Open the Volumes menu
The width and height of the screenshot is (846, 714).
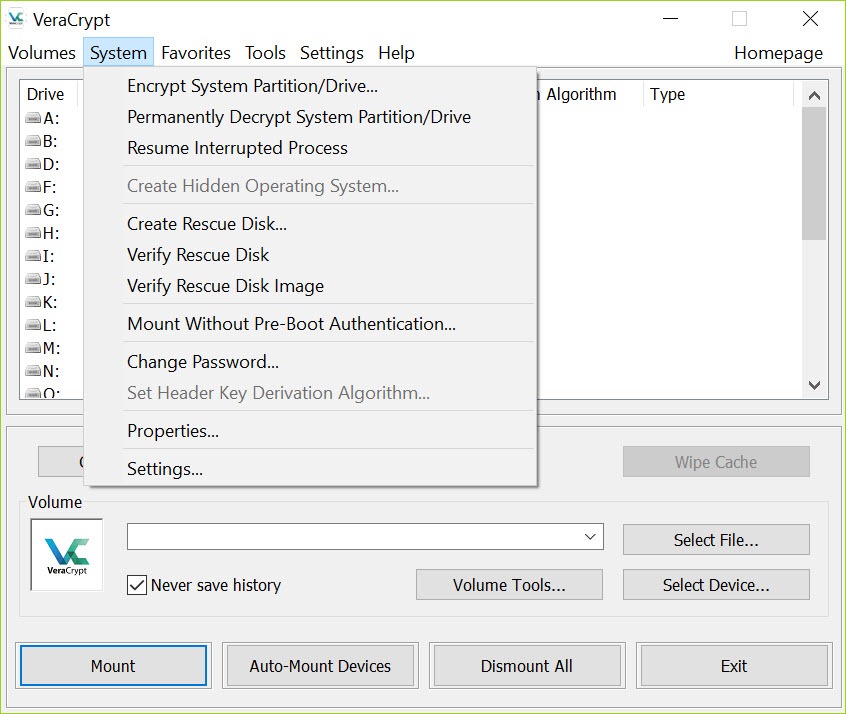[x=42, y=53]
